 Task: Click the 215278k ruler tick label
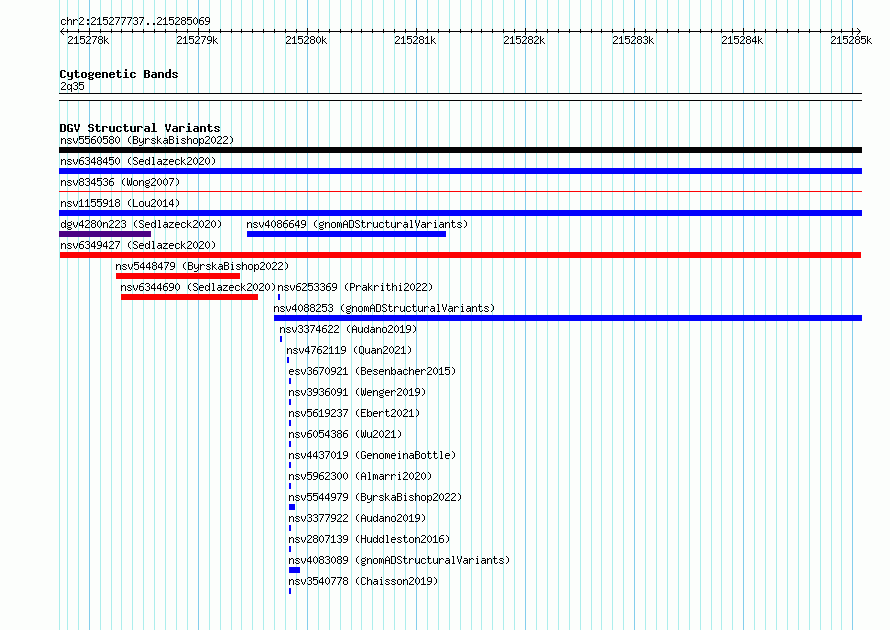point(88,40)
